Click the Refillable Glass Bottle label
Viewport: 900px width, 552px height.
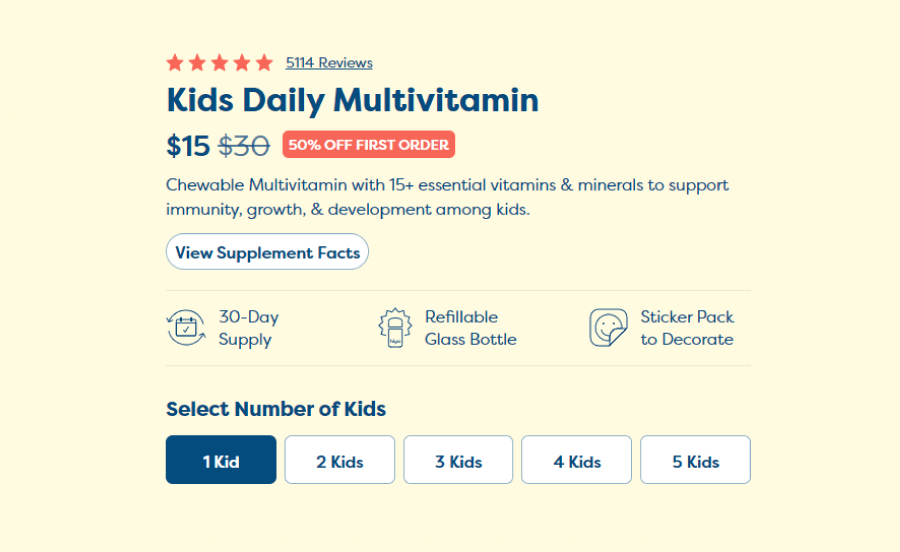coord(471,328)
